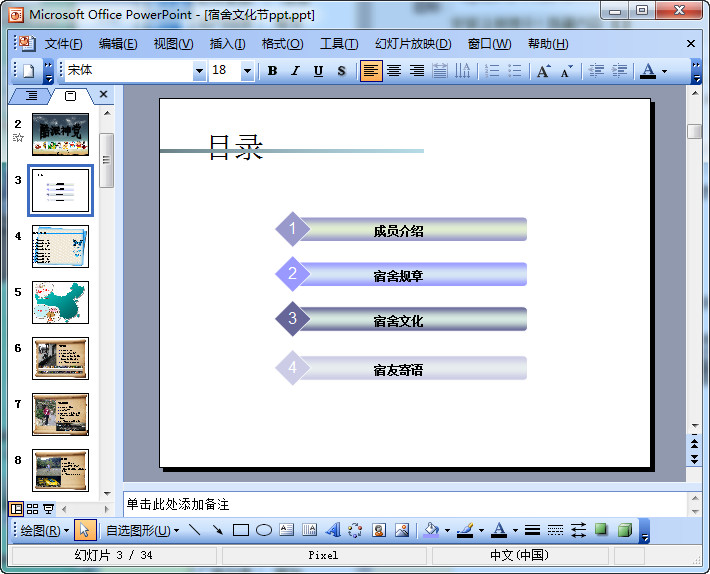Align text to the left
710x574 pixels.
[x=371, y=71]
